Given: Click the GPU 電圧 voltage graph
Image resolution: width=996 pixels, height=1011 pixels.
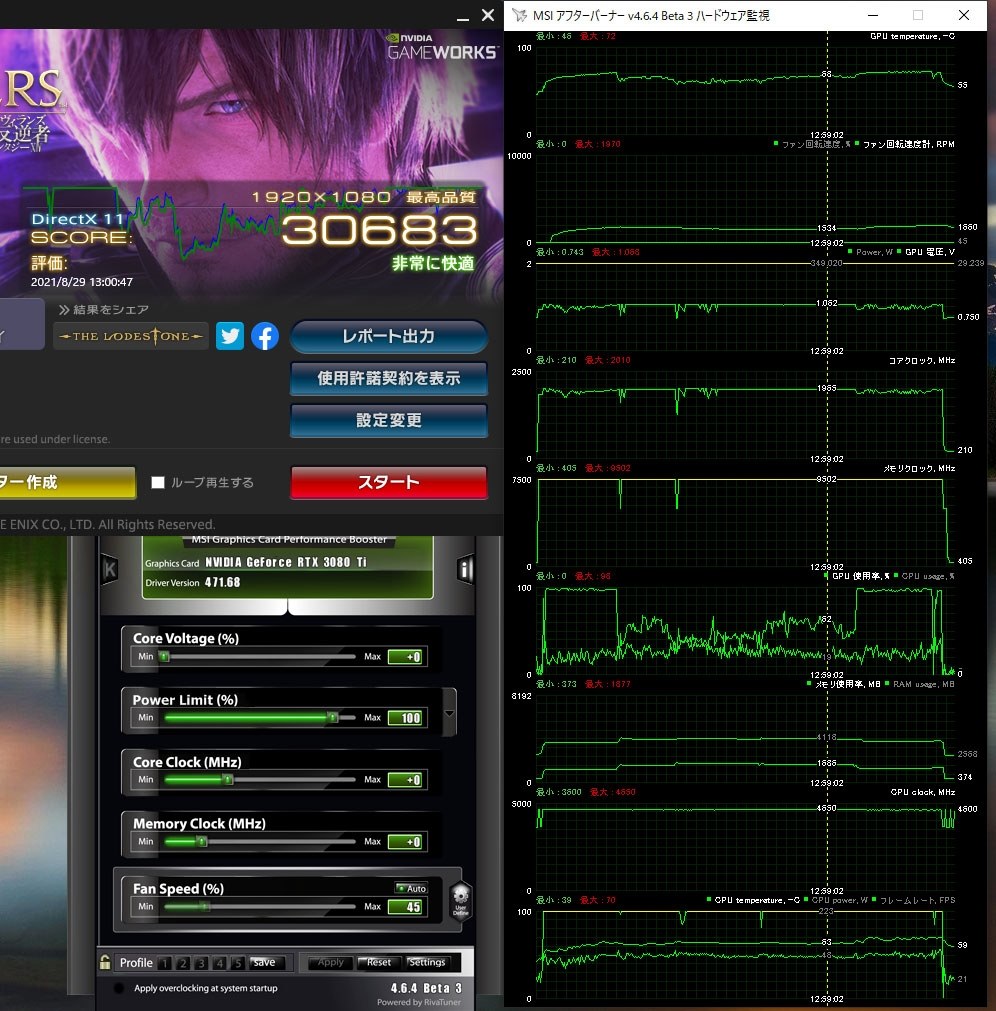Looking at the screenshot, I should (745, 307).
